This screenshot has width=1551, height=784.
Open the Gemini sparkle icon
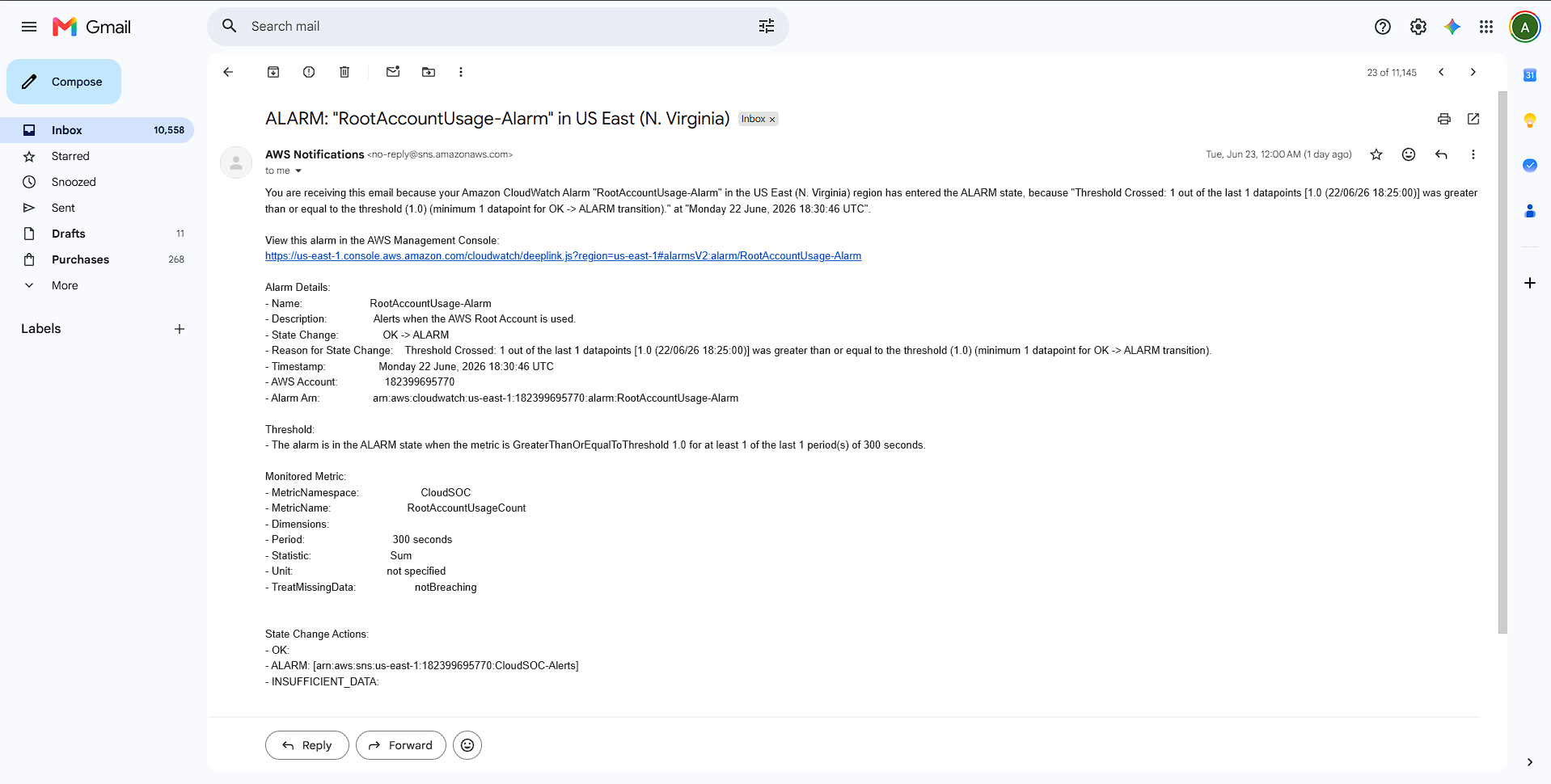tap(1452, 27)
